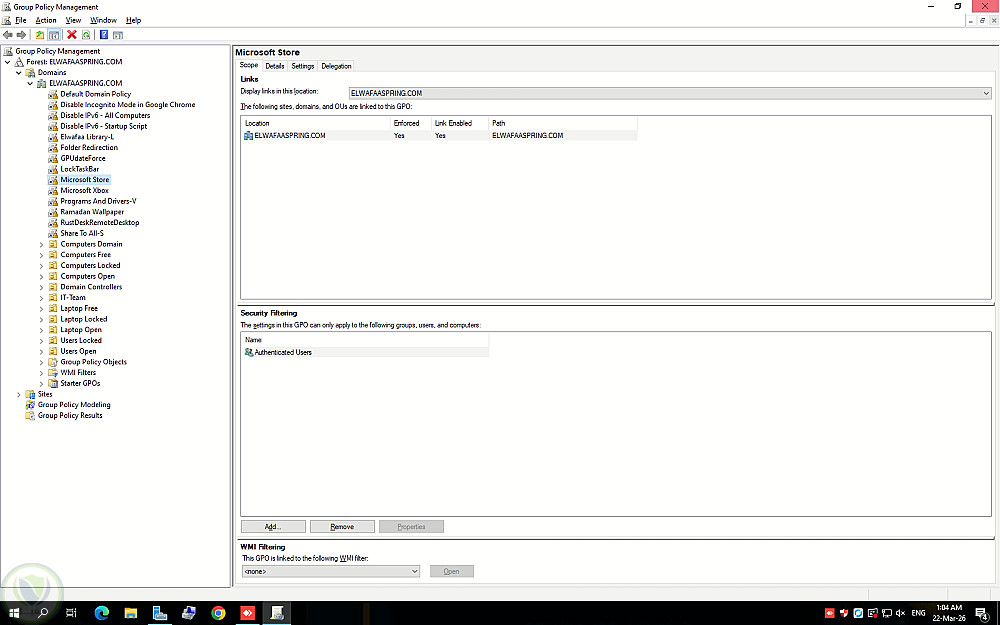Select the Share To All-S GPO
This screenshot has height=625, width=1000.
point(82,233)
